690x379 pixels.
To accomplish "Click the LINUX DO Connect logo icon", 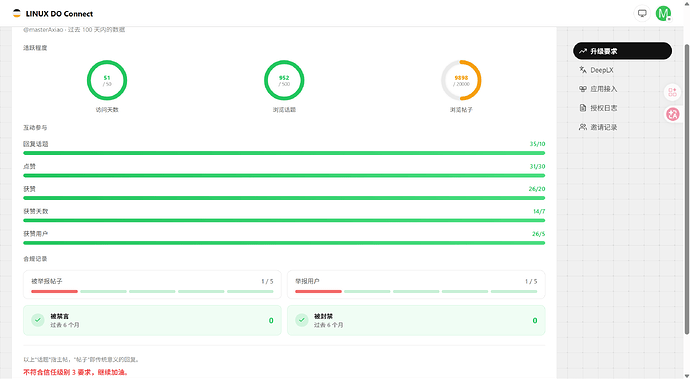I will (x=17, y=14).
